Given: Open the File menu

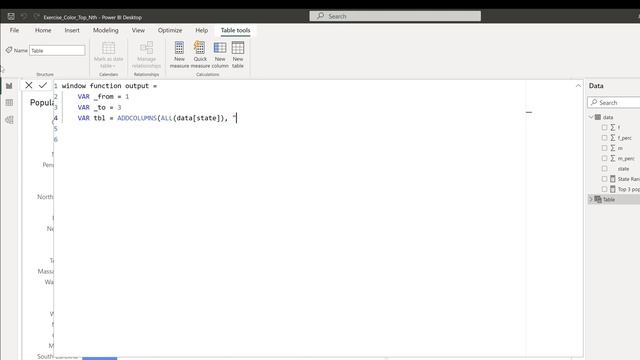Looking at the screenshot, I should pyautogui.click(x=14, y=30).
